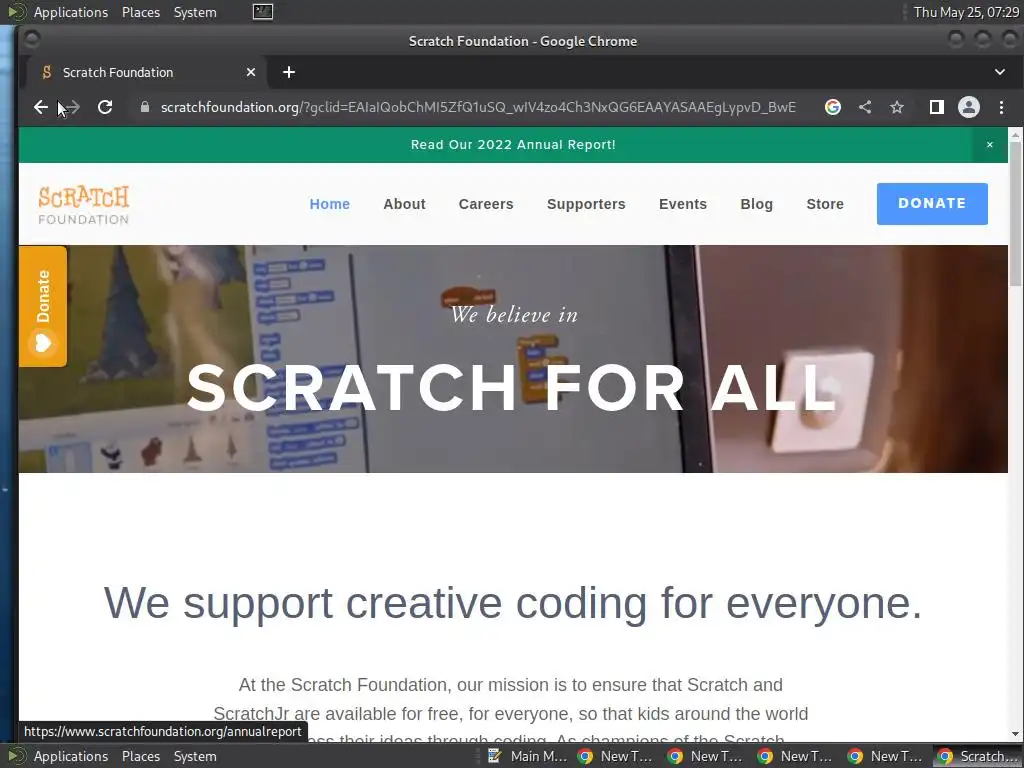Reload the page with the refresh icon
This screenshot has width=1024, height=768.
104,107
